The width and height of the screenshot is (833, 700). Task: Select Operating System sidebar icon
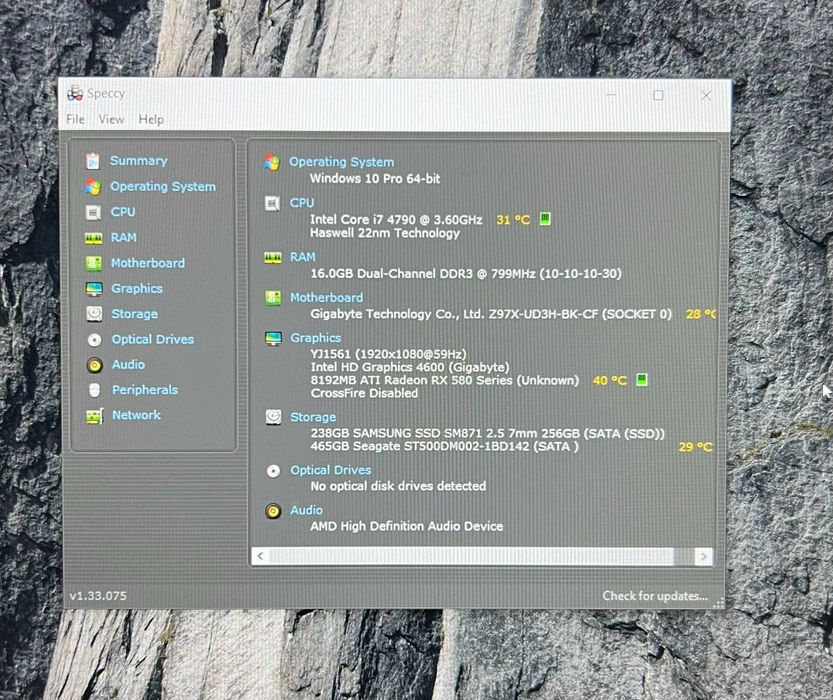[x=93, y=187]
